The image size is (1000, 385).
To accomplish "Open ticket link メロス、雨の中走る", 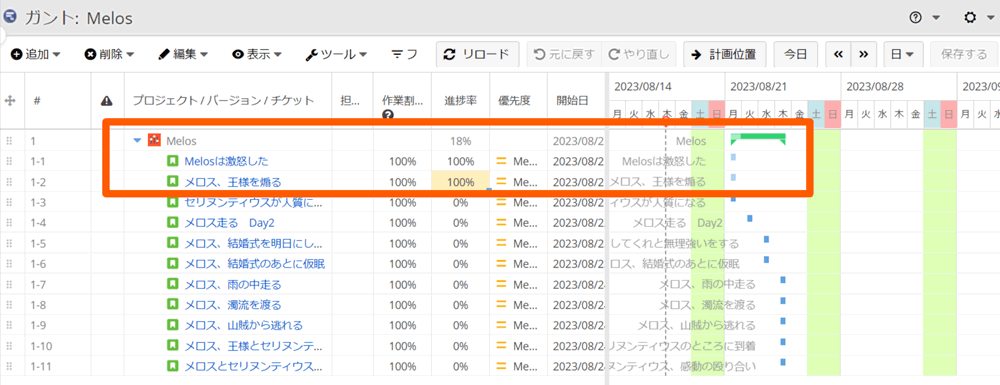I will [x=232, y=285].
